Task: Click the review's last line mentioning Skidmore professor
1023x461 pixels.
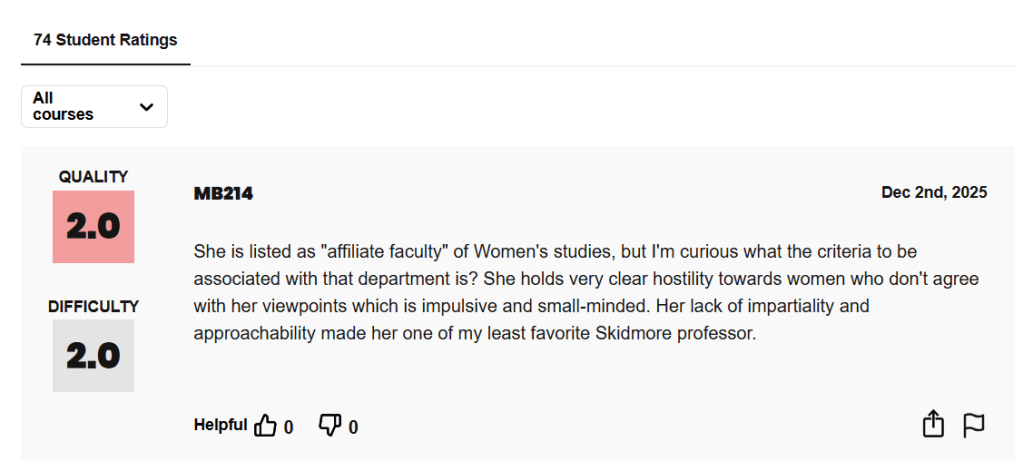Action: [475, 333]
